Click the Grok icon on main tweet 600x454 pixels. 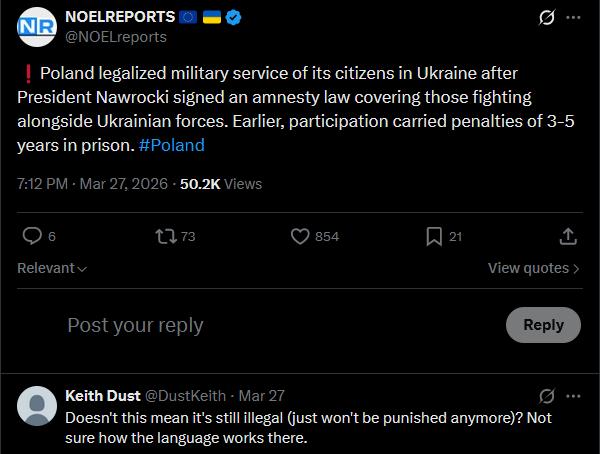[x=546, y=18]
